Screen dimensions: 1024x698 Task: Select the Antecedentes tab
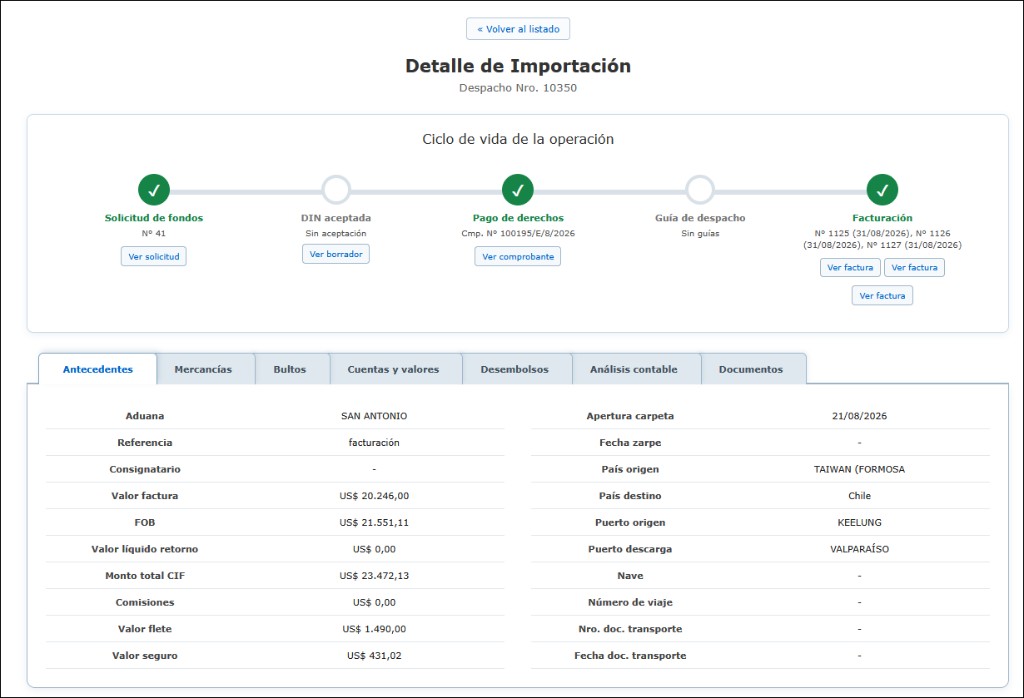click(x=98, y=369)
